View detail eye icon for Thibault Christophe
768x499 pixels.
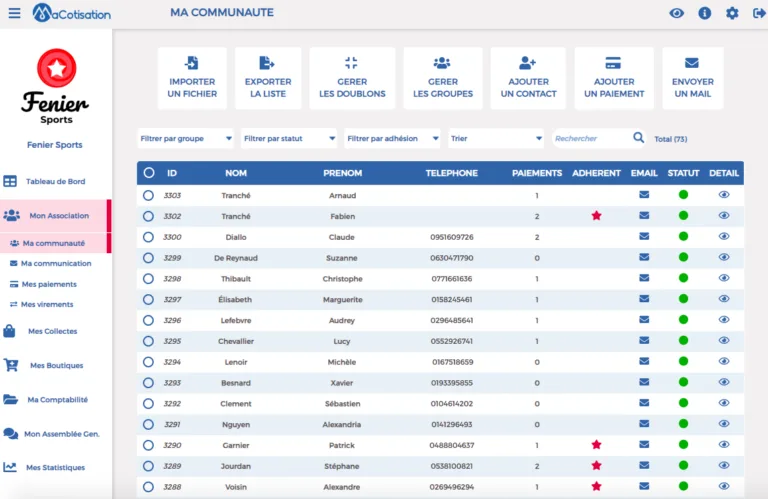click(724, 278)
